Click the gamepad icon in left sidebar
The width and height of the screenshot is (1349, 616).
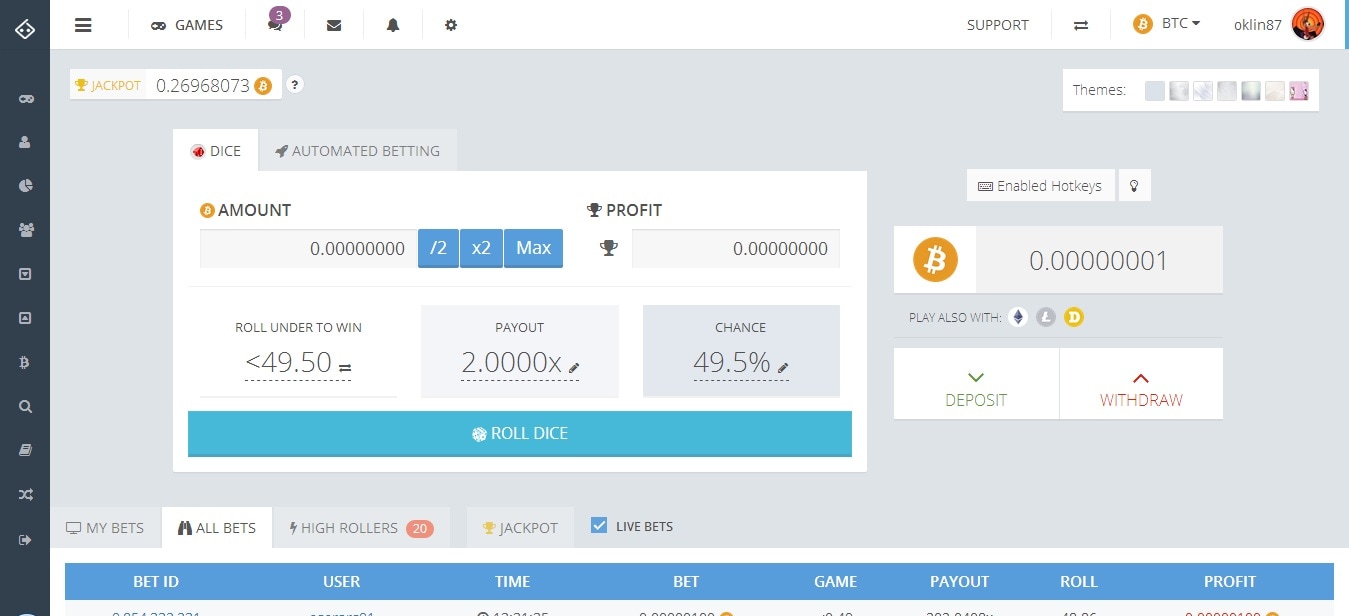point(25,99)
